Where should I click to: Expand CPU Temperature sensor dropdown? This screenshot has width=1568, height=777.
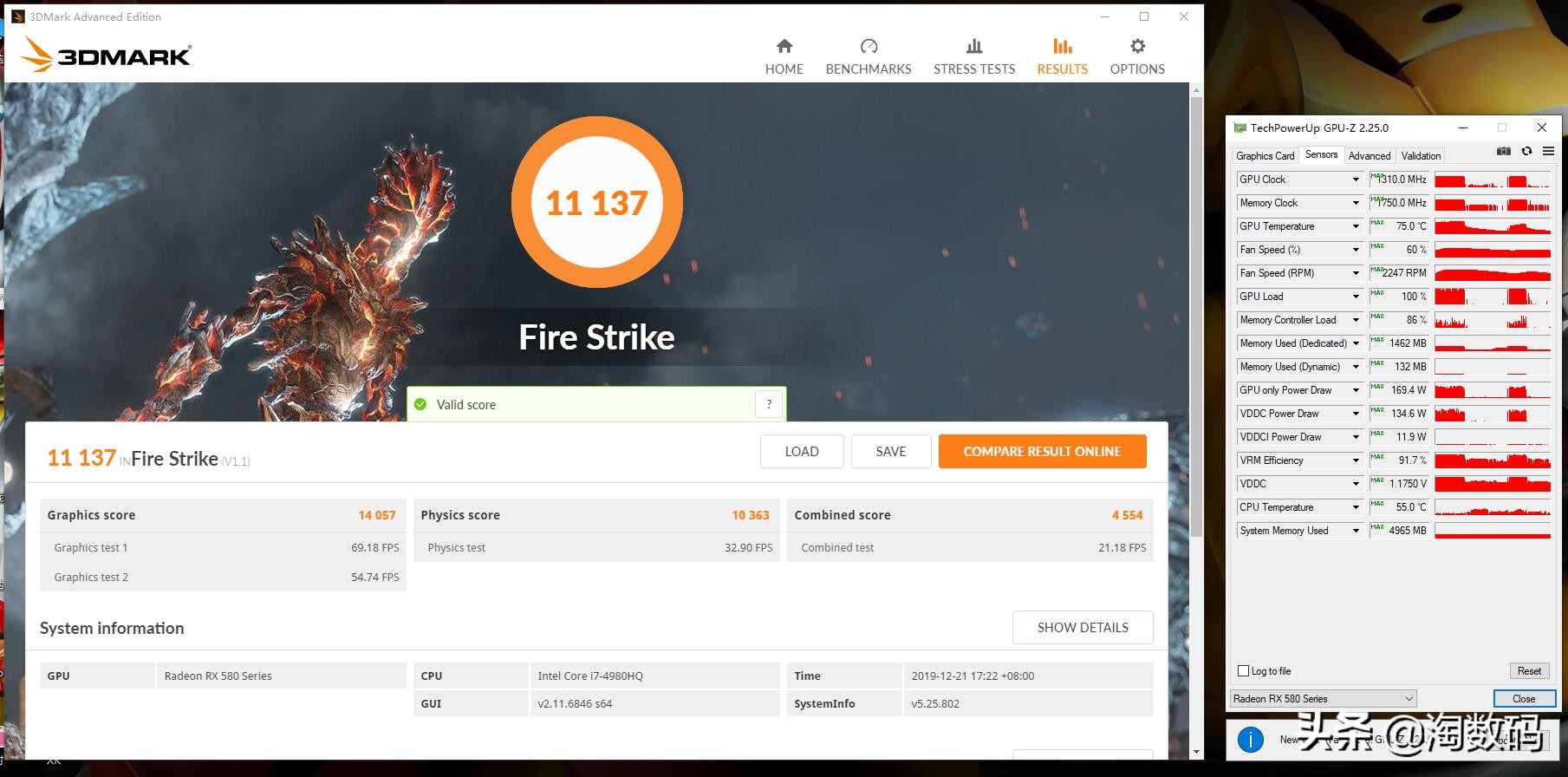(1356, 507)
